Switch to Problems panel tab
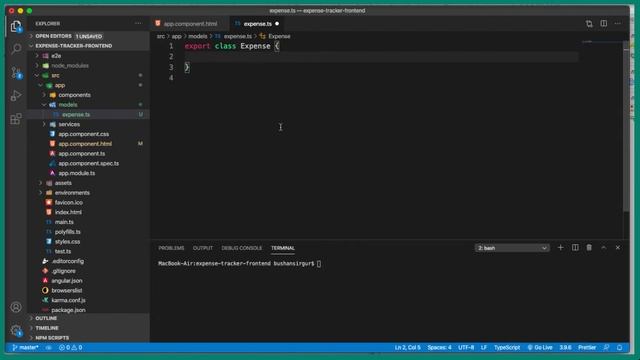640x360 pixels. (171, 248)
